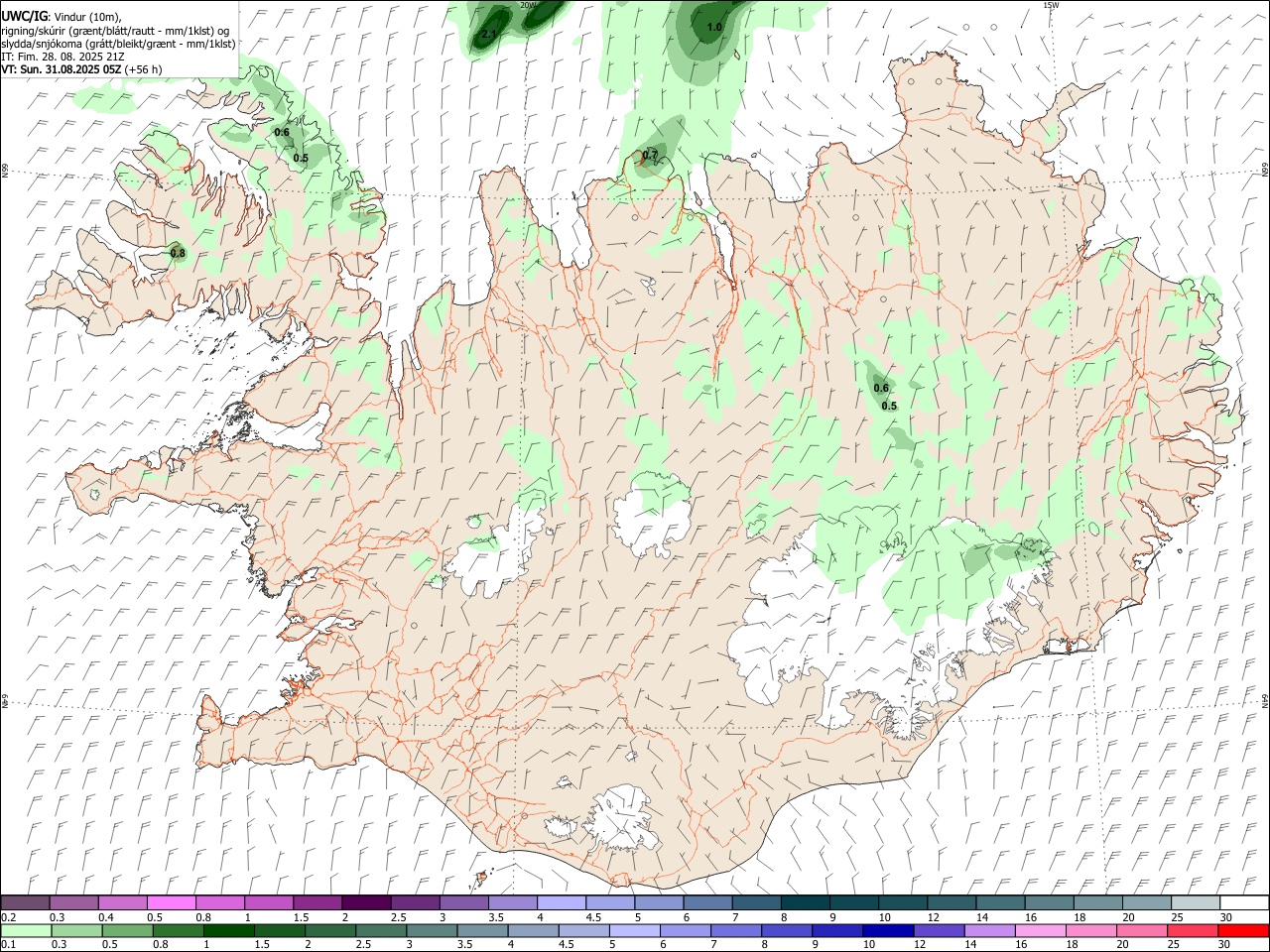Select the medium green 0.8 swatch, bottom legend row

tap(178, 930)
